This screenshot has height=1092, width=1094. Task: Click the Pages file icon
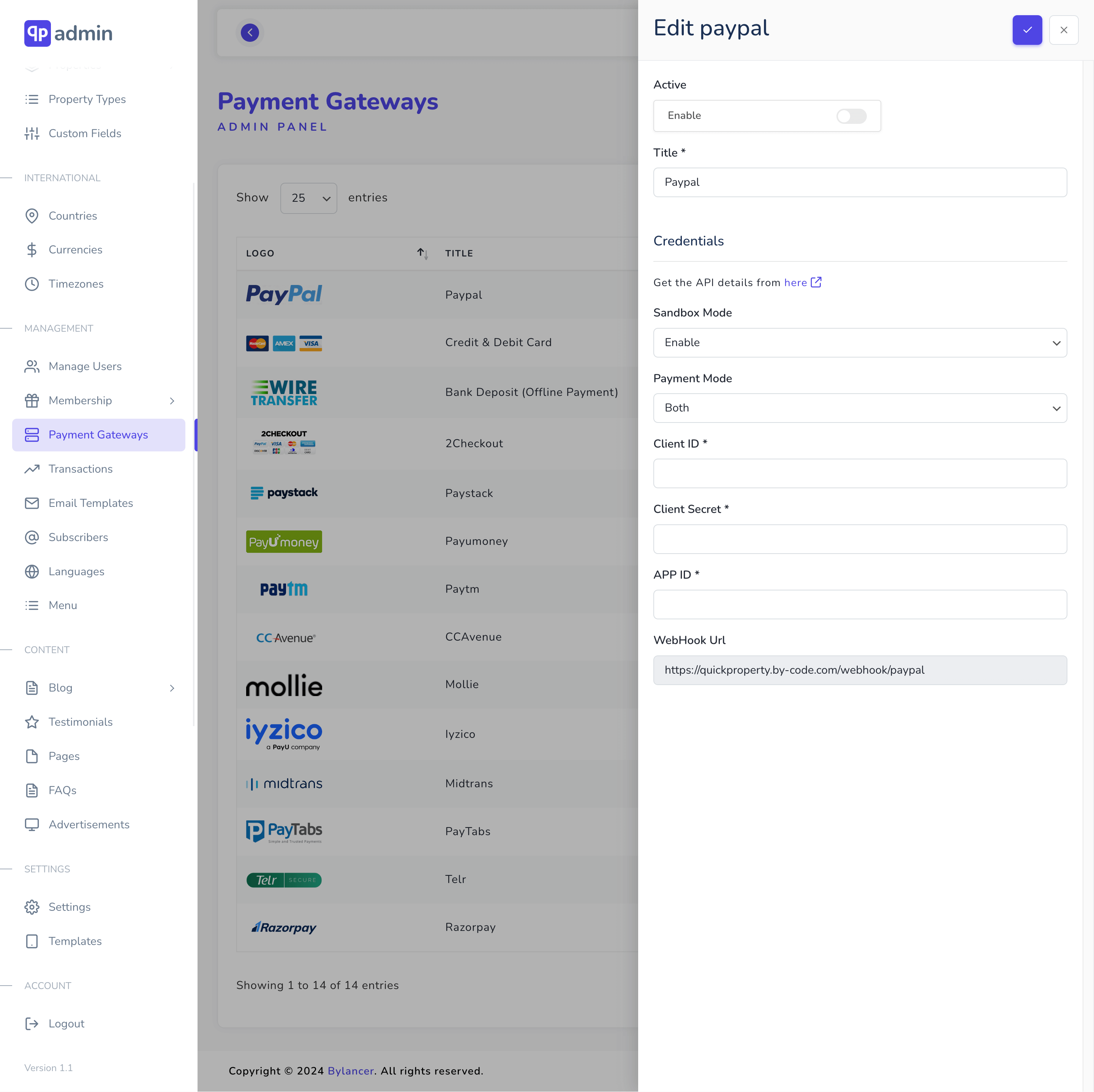(32, 756)
